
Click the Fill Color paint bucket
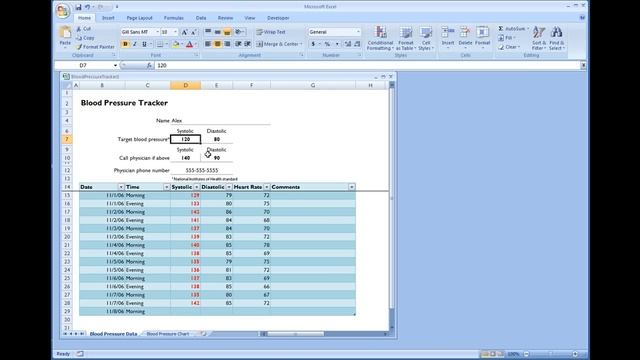tap(176, 44)
